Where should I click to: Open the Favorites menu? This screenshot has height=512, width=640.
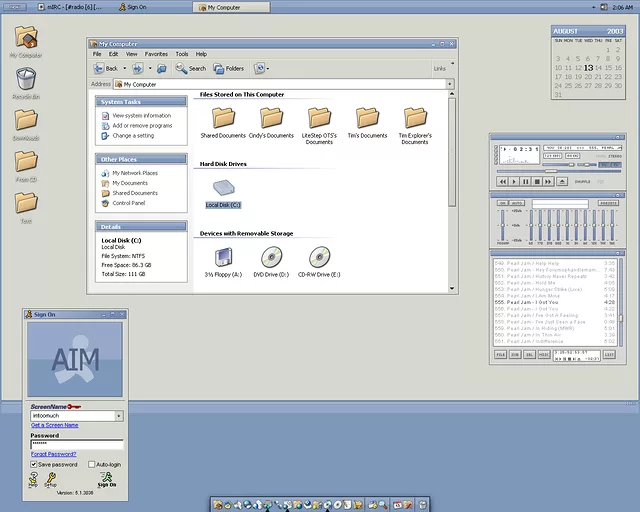pyautogui.click(x=156, y=54)
